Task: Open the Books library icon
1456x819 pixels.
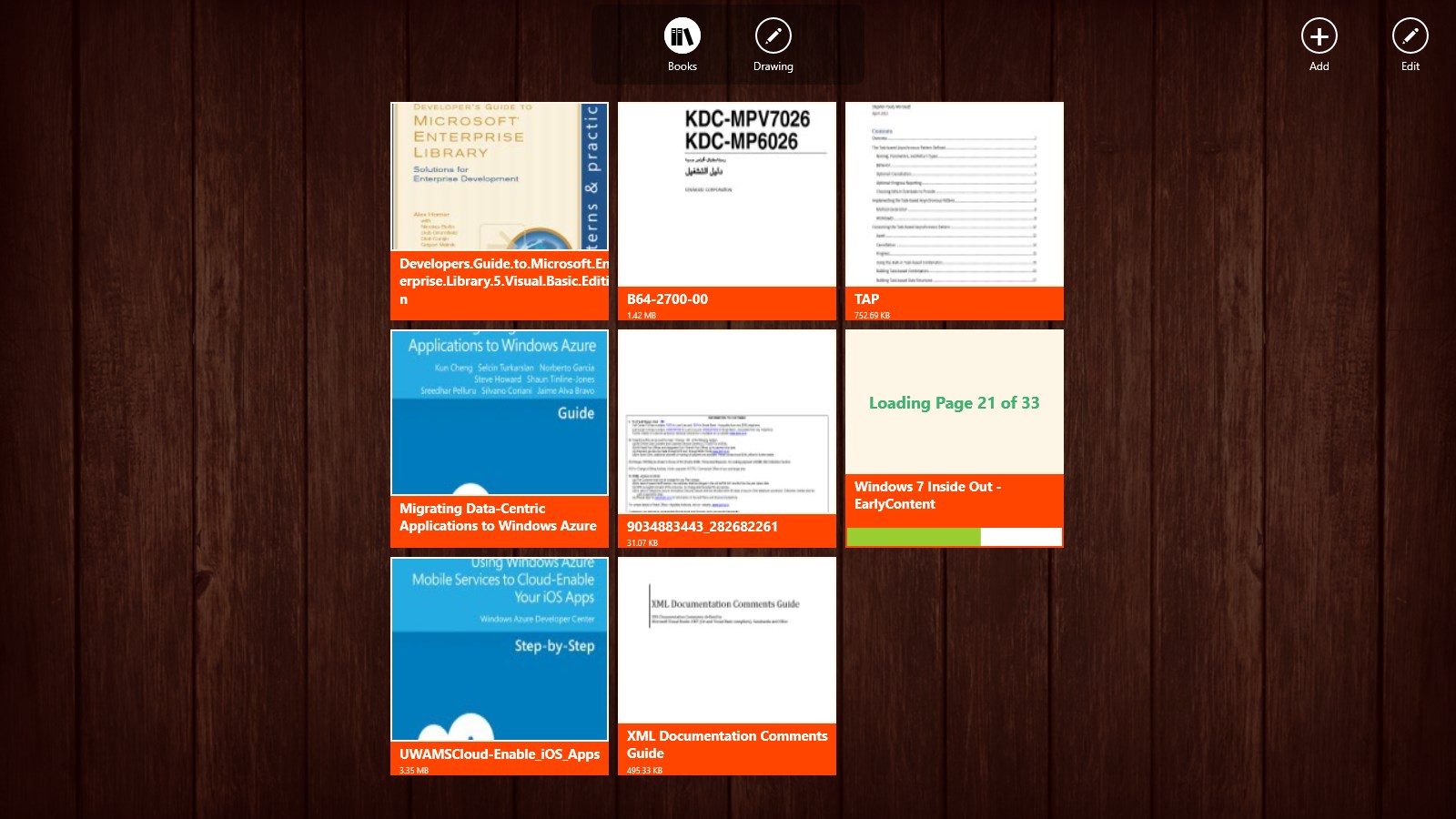Action: [x=682, y=36]
